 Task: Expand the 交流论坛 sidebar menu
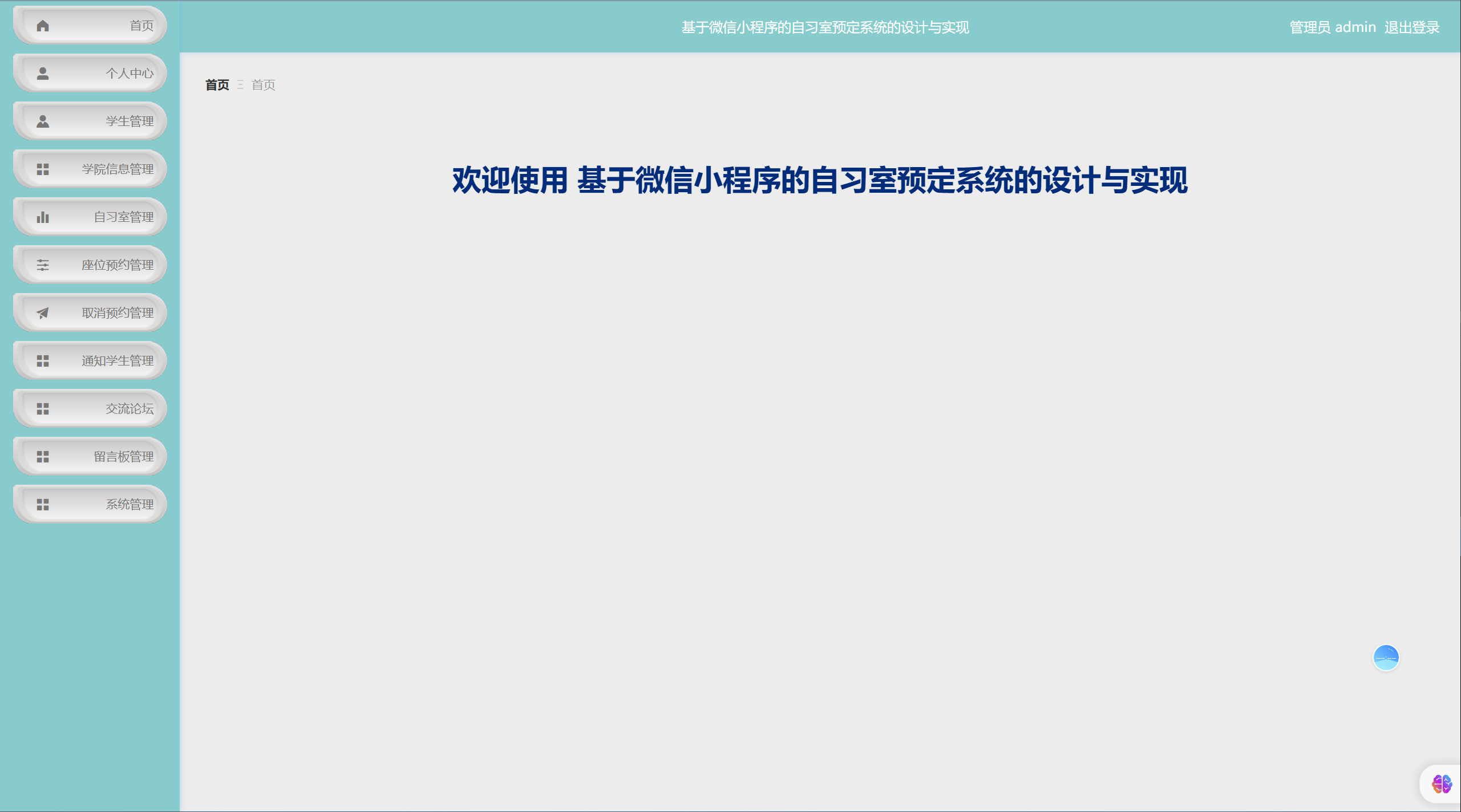[129, 409]
